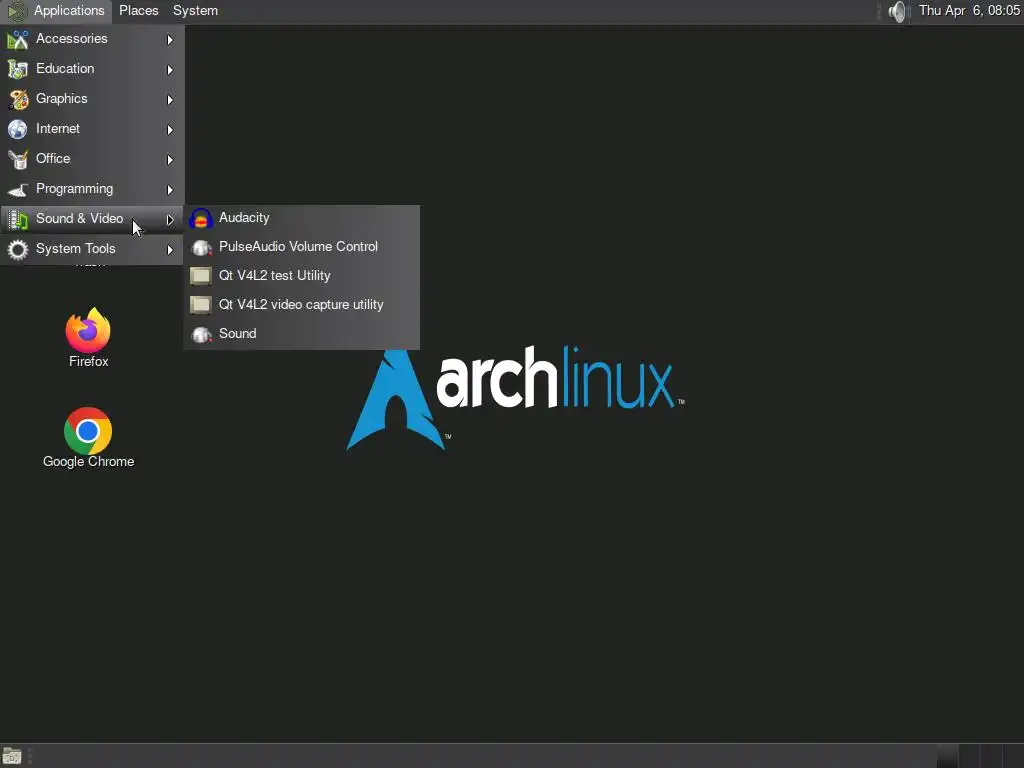Open the Applications menu
This screenshot has width=1024, height=768.
coord(69,10)
